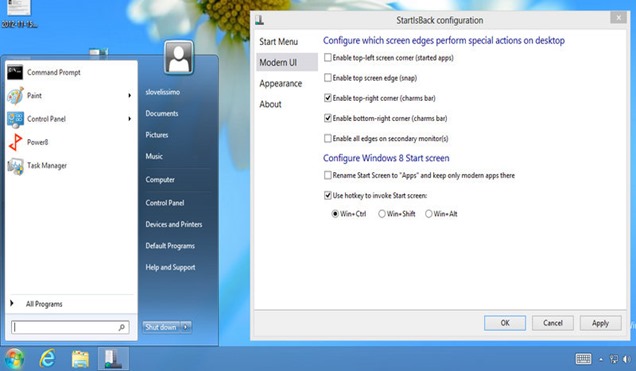Click the volume speaker tray icon
The width and height of the screenshot is (636, 371).
click(x=626, y=359)
